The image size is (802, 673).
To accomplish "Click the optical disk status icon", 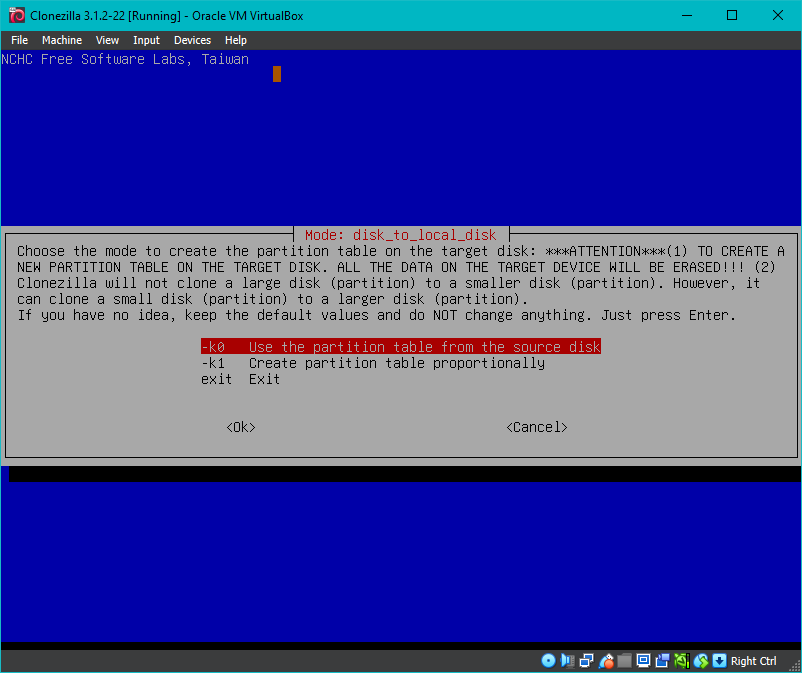I will pos(548,661).
